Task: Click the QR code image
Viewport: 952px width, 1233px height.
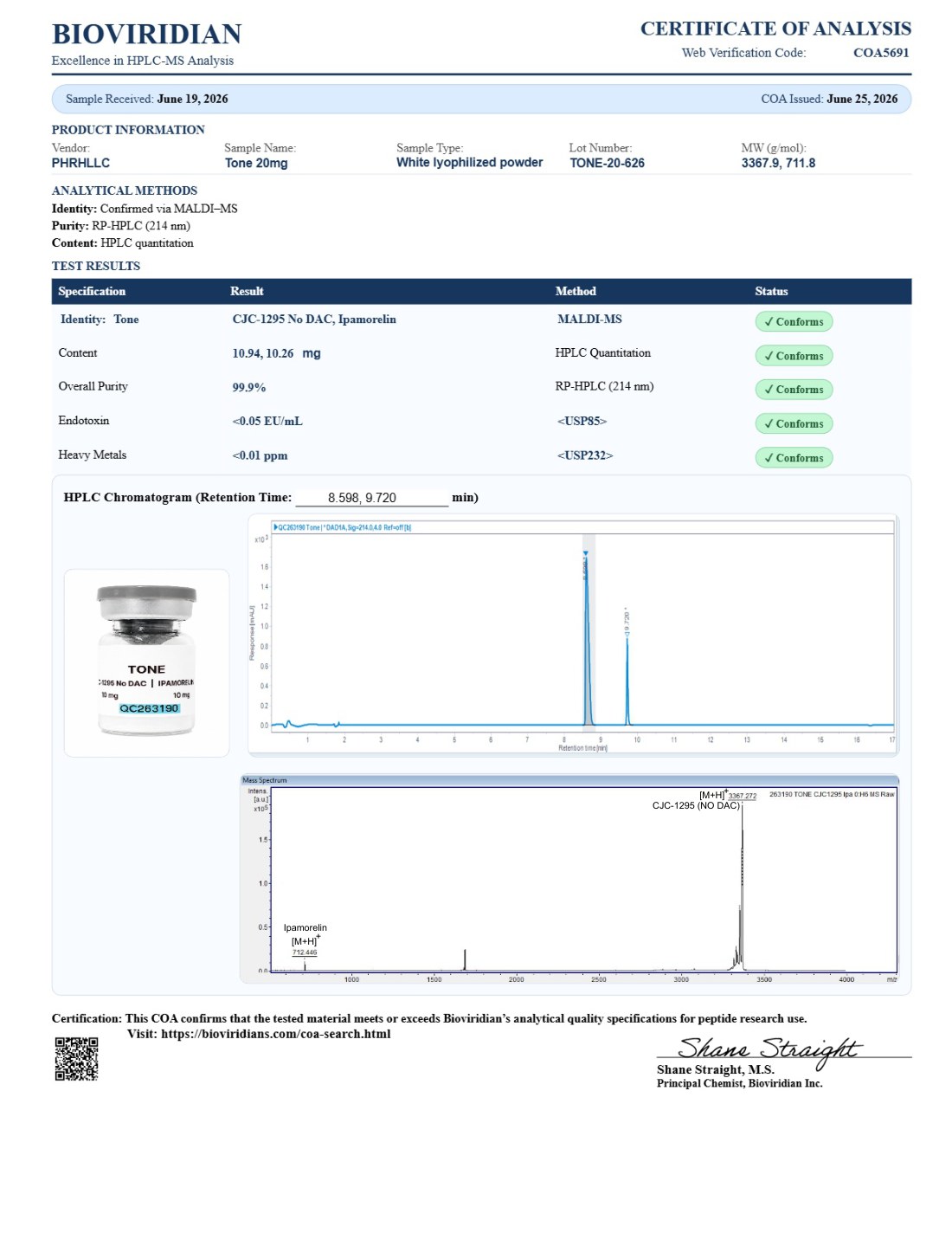Action: coord(76,1058)
